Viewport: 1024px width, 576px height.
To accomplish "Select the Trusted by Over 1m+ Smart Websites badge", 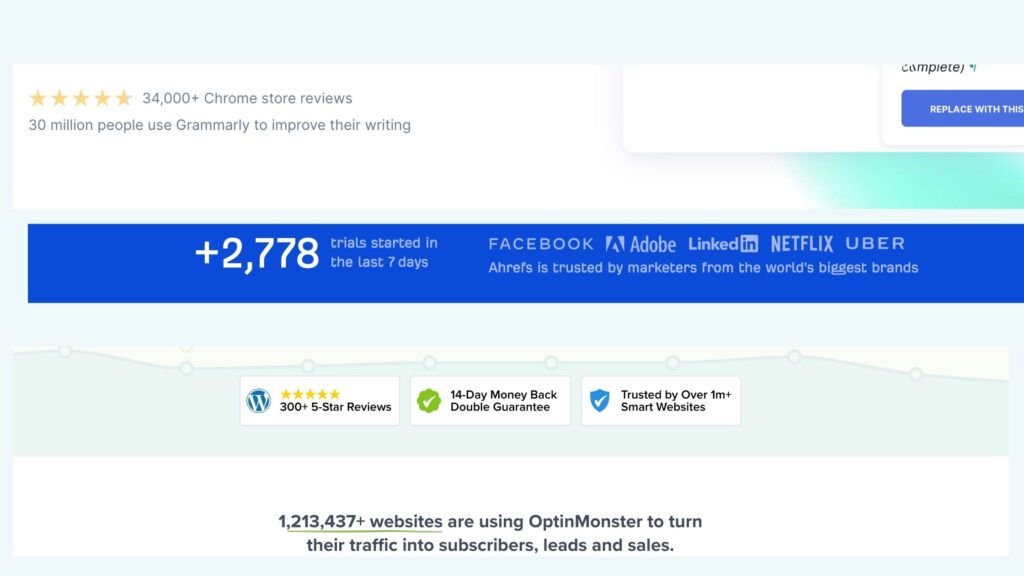I will point(661,401).
